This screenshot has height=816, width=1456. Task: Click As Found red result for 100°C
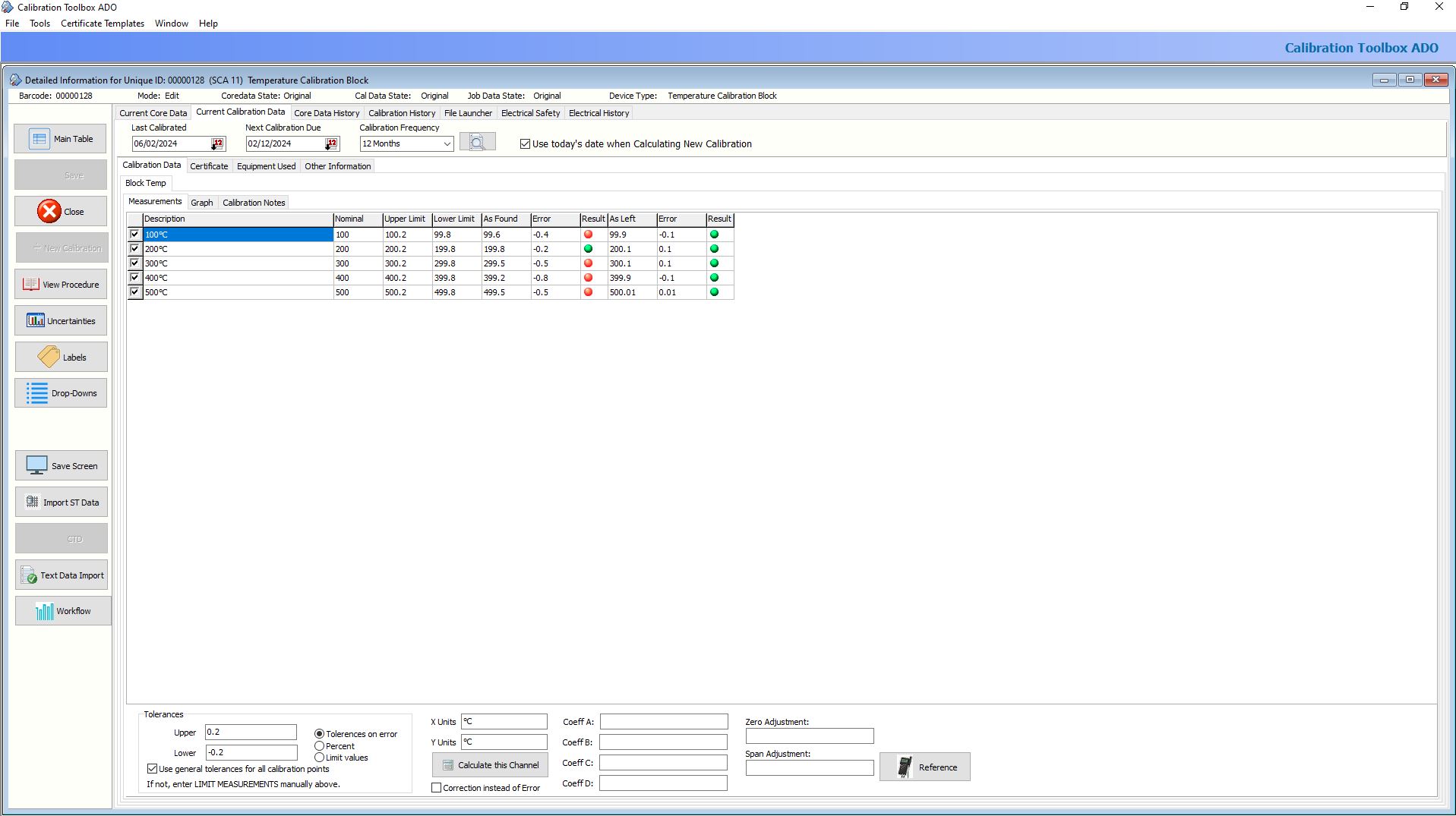point(588,235)
